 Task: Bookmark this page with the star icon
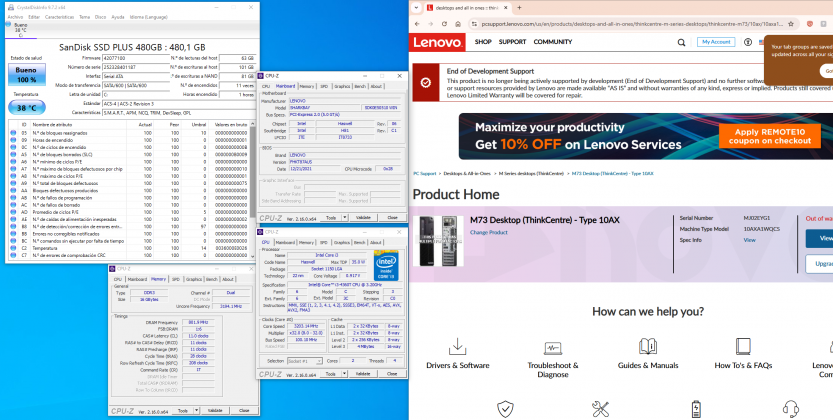791,24
